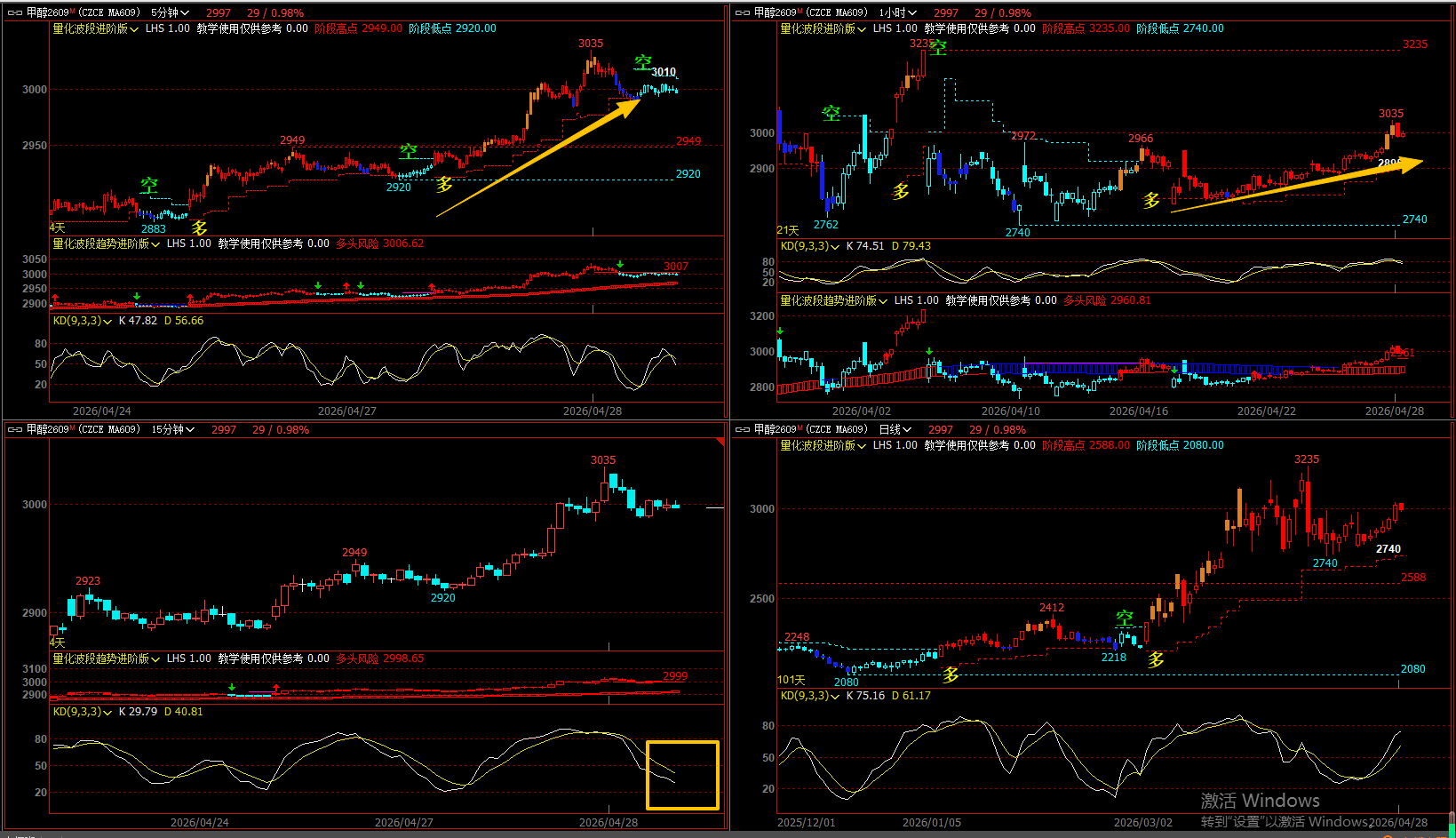Click the link icon in the 日线 panel header
Viewport: 1456px width, 838px height.
(743, 430)
